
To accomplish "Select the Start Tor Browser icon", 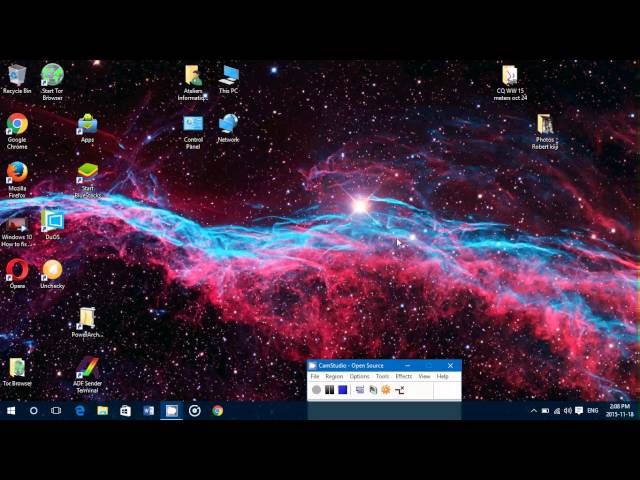I will [x=52, y=82].
